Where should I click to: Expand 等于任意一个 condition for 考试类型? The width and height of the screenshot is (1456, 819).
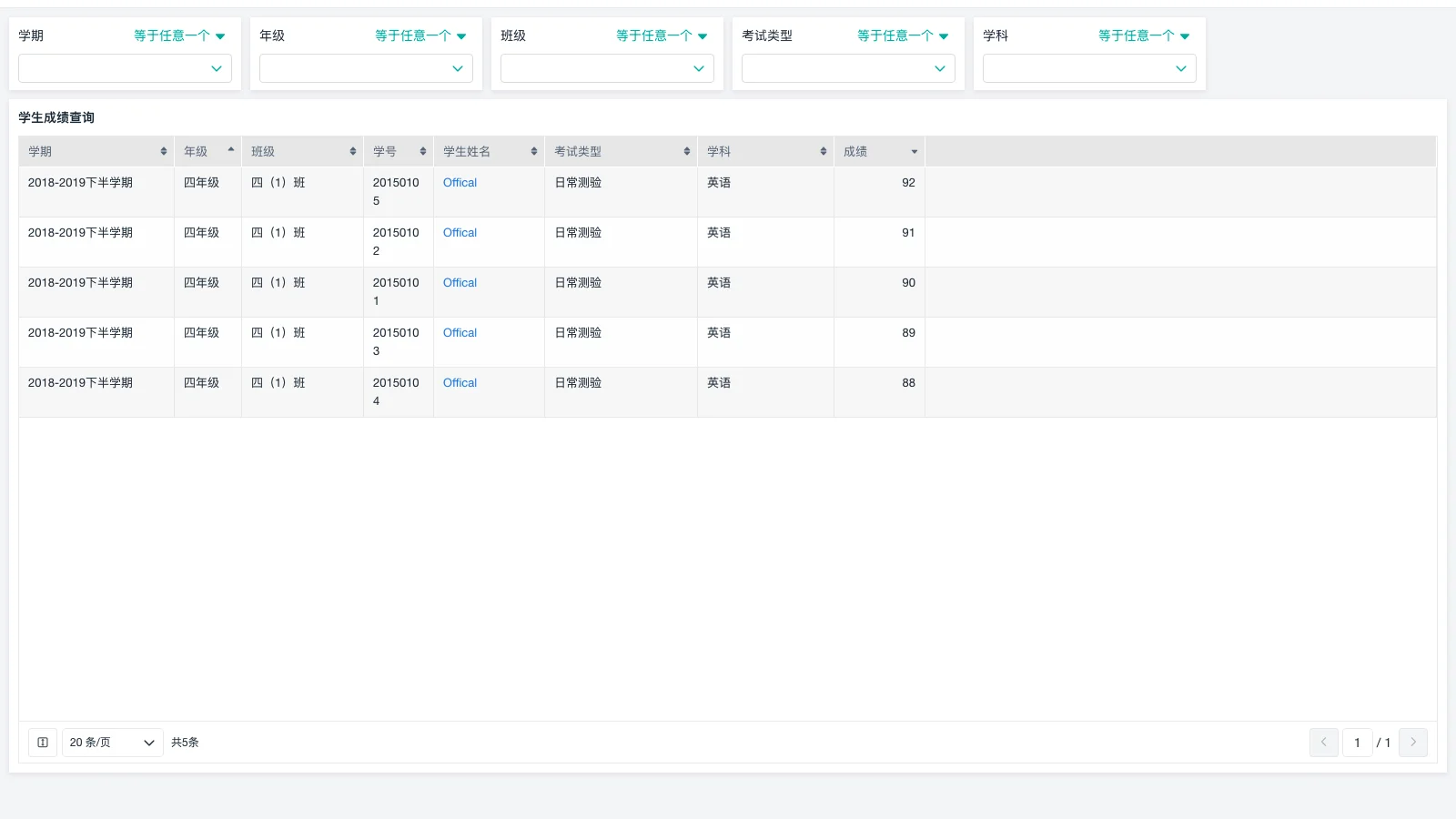click(903, 35)
